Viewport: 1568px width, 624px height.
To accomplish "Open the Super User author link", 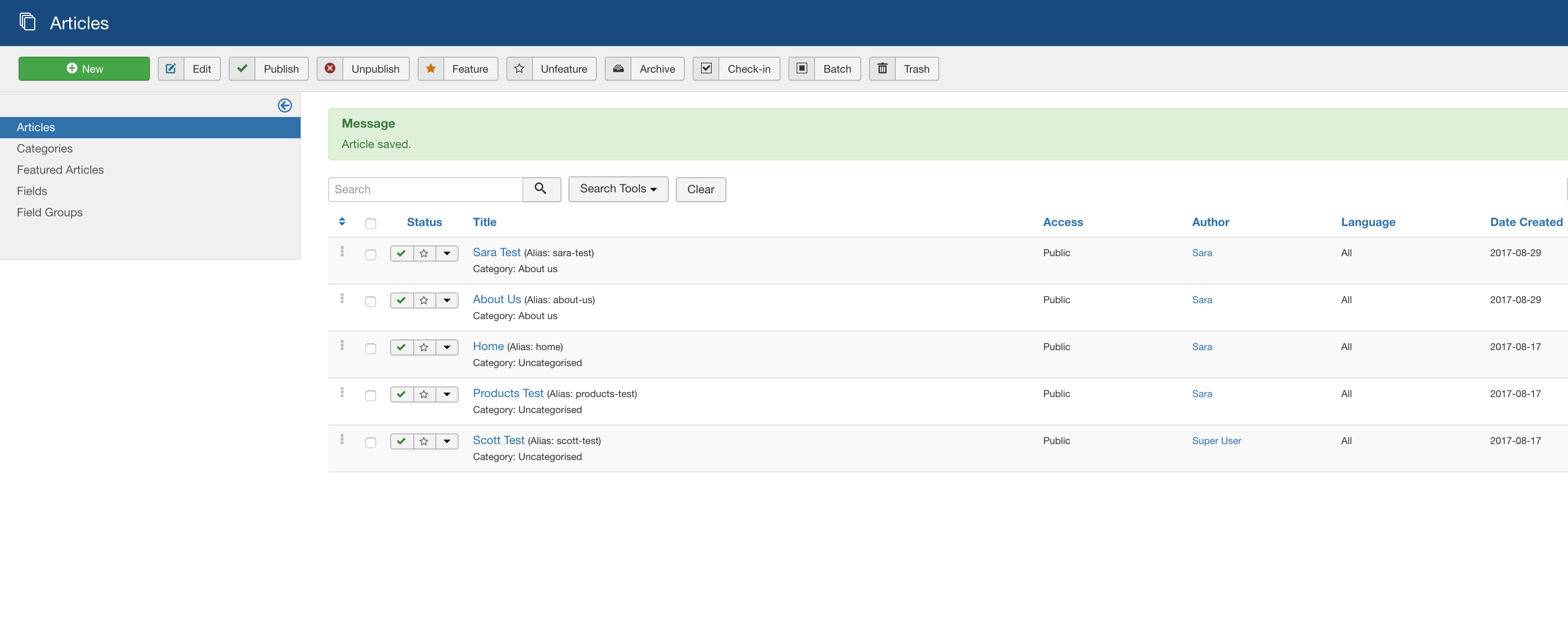I will coord(1215,441).
